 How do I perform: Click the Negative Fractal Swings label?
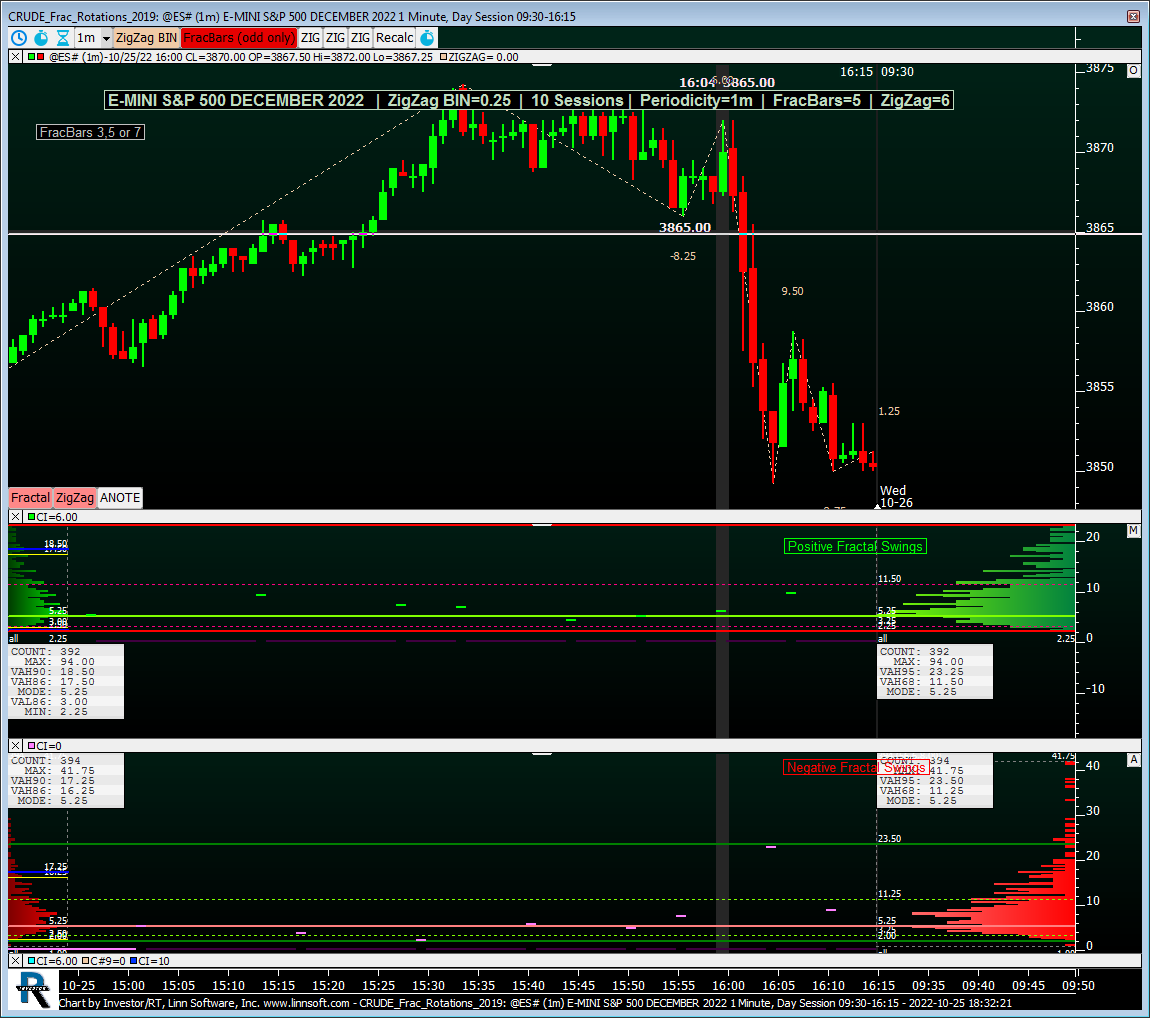click(x=856, y=768)
